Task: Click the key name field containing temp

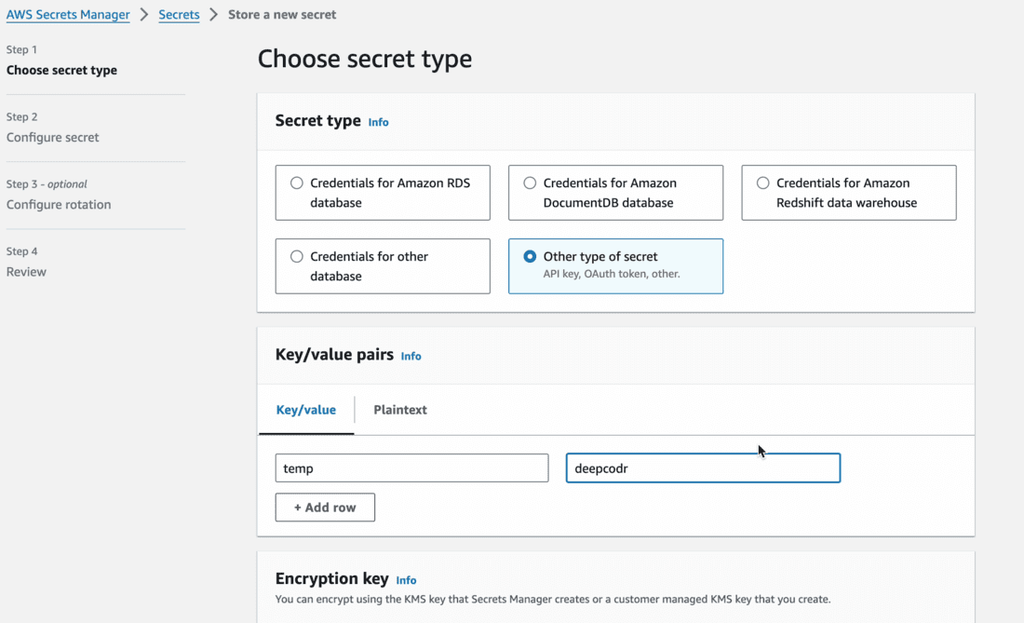Action: pyautogui.click(x=411, y=467)
